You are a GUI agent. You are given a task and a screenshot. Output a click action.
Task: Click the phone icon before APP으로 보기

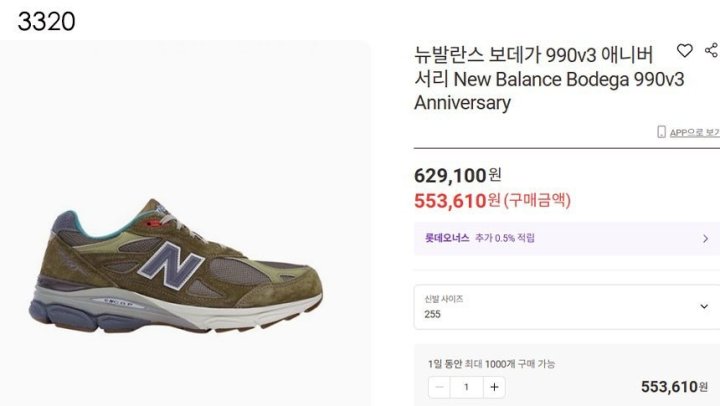(x=661, y=132)
